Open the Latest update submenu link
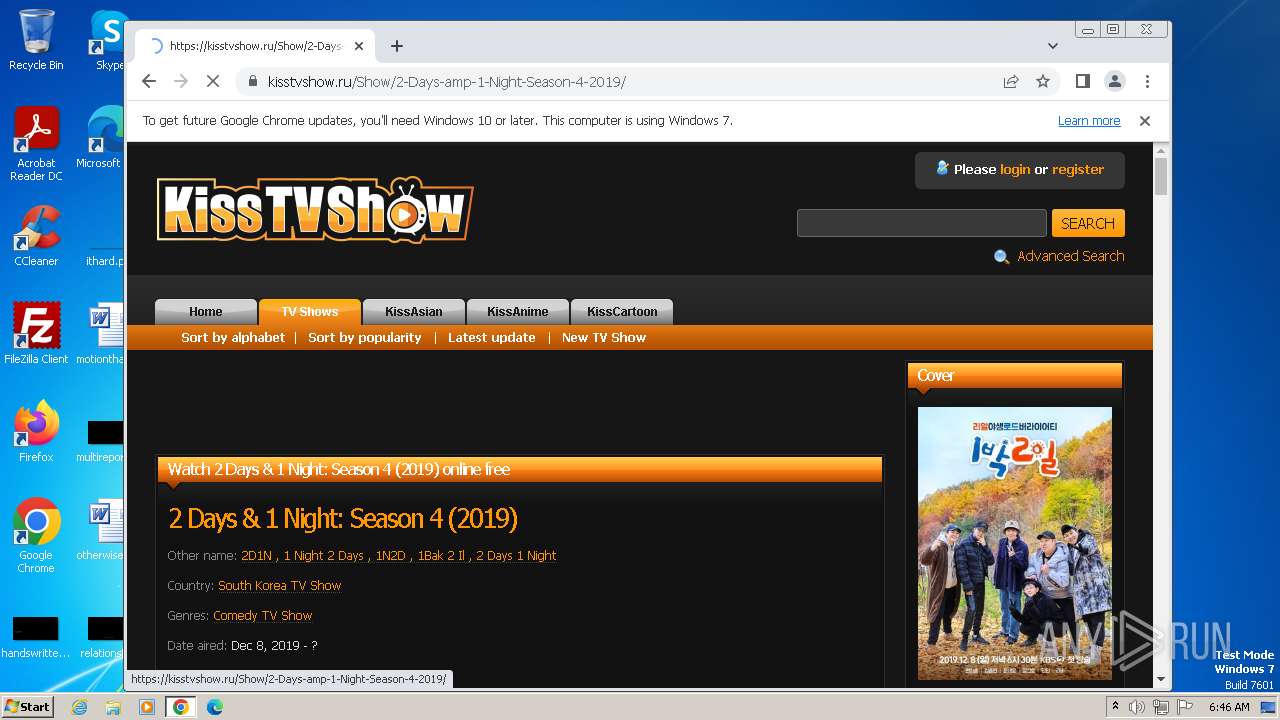Image resolution: width=1280 pixels, height=720 pixels. [x=492, y=338]
